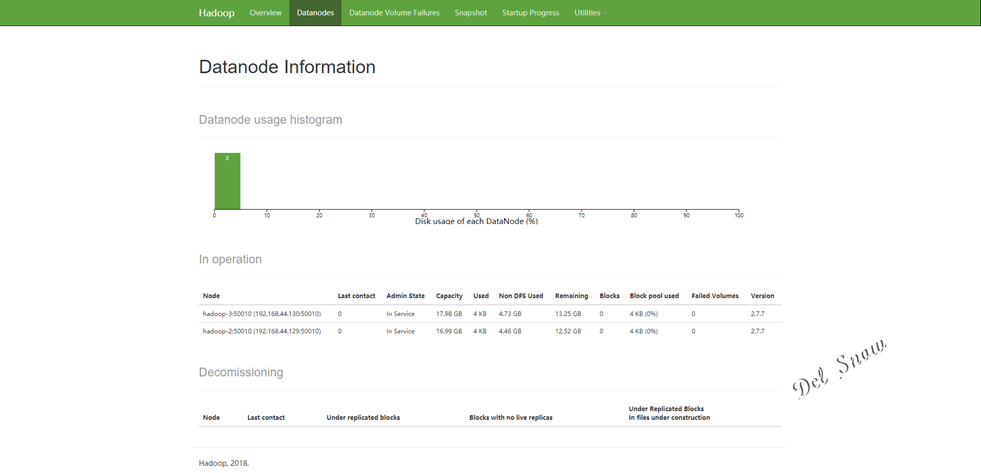Click the Version column header

(762, 296)
